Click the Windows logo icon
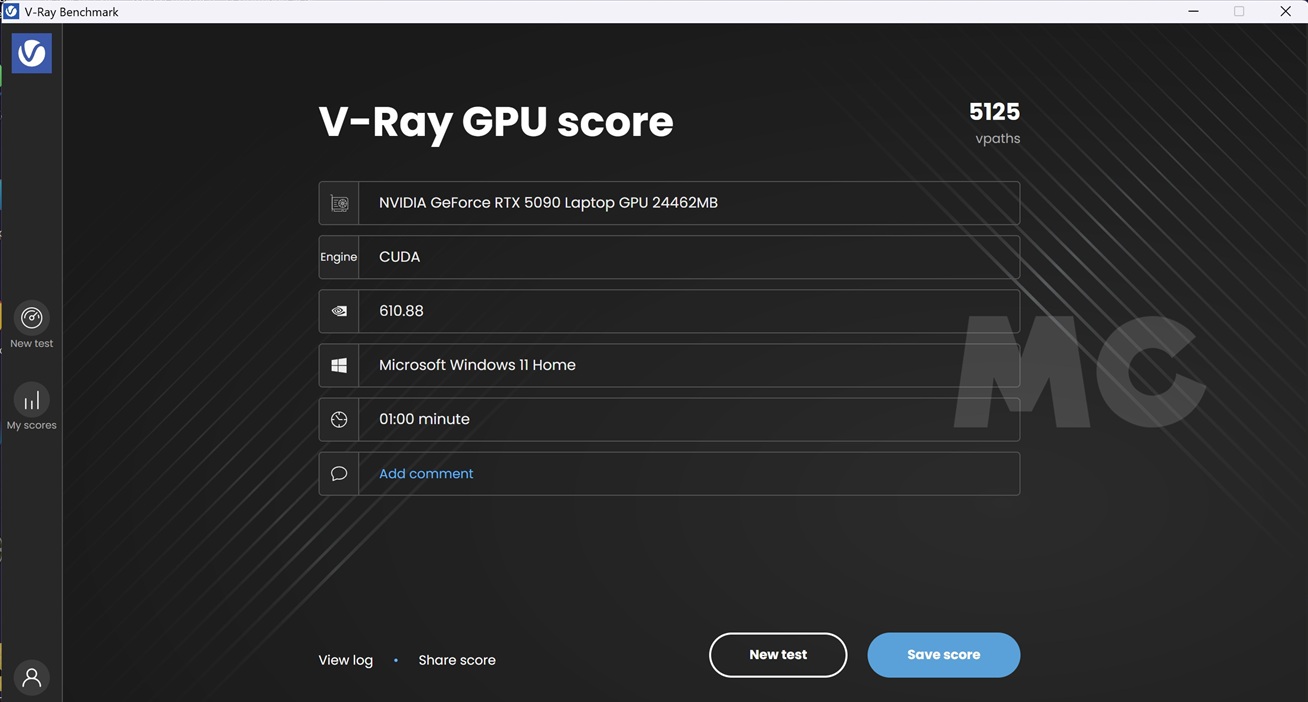The image size is (1308, 702). tap(339, 365)
